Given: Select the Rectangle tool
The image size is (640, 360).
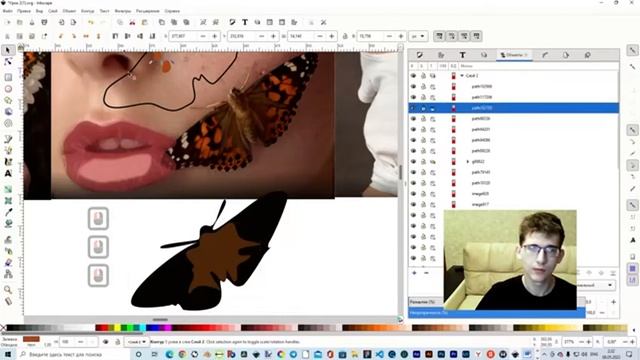Looking at the screenshot, I should tap(8, 78).
